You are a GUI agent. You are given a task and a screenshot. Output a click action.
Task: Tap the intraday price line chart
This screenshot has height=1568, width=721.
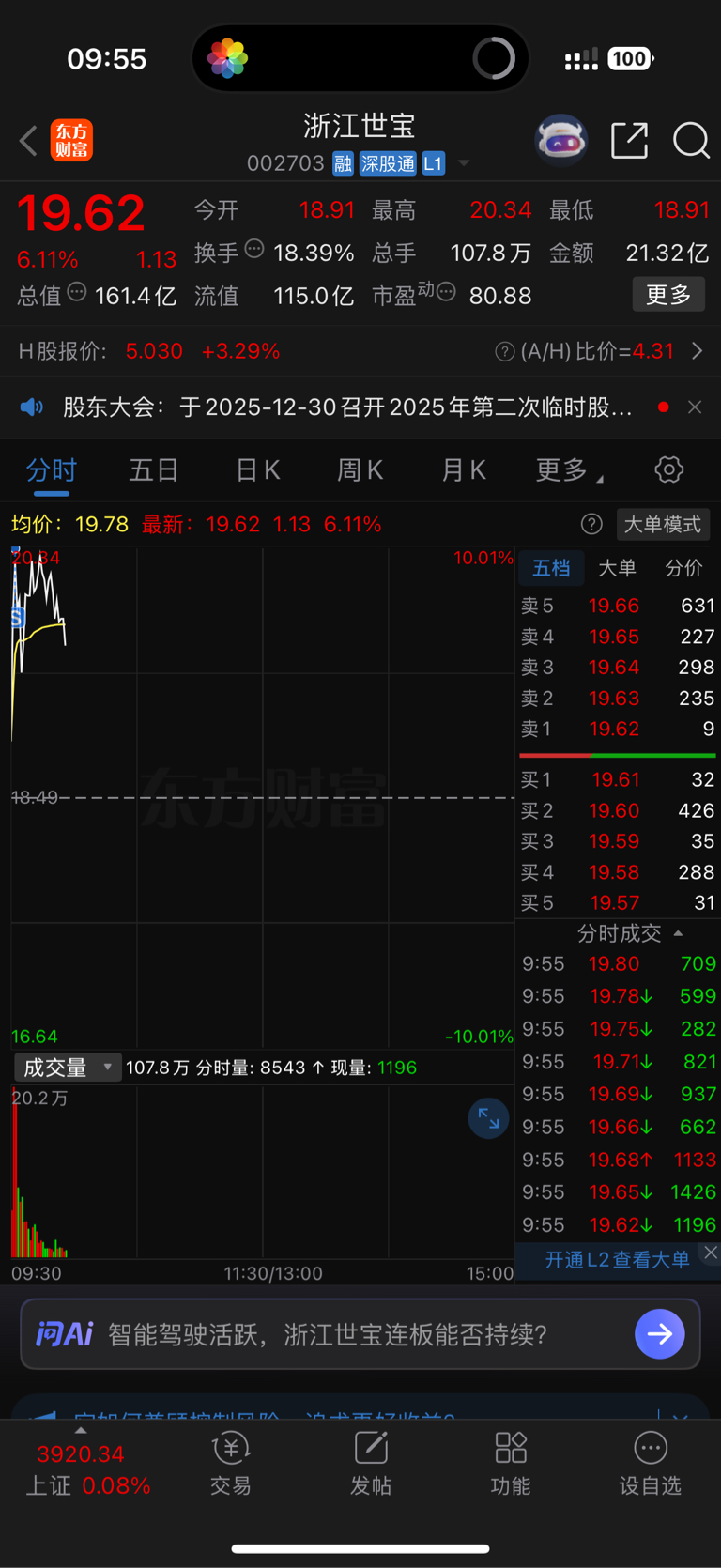pos(263,798)
